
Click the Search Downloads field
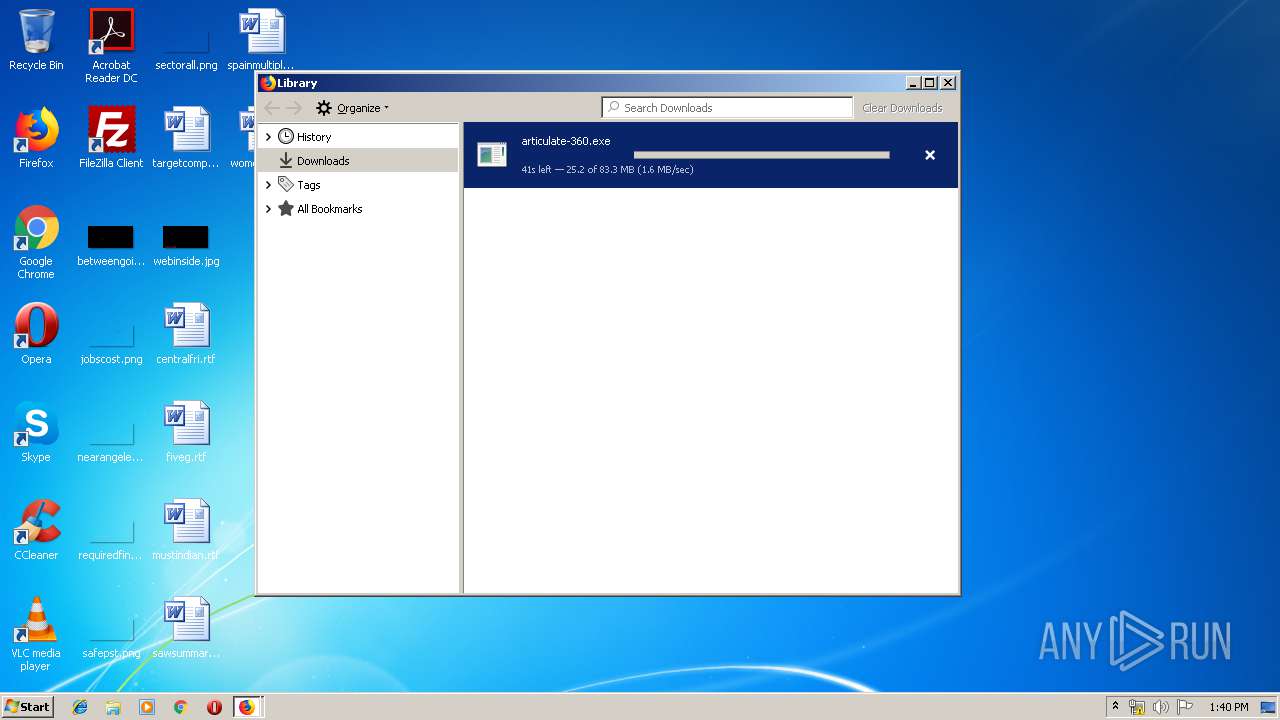[x=727, y=107]
